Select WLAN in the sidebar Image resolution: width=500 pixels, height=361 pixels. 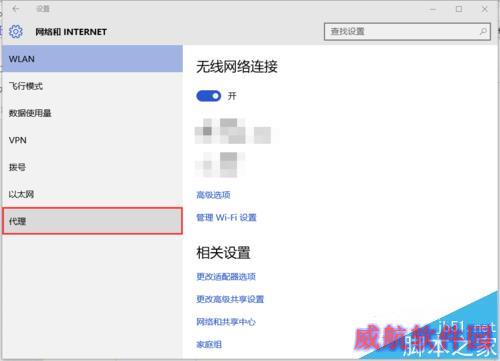pyautogui.click(x=93, y=59)
